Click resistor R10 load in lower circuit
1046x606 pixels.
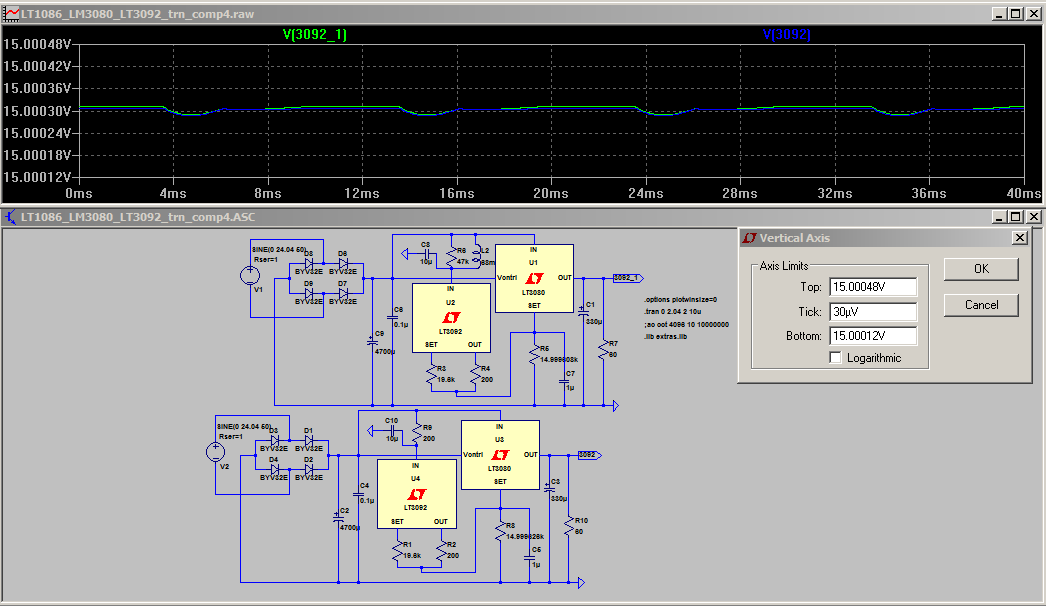point(569,527)
